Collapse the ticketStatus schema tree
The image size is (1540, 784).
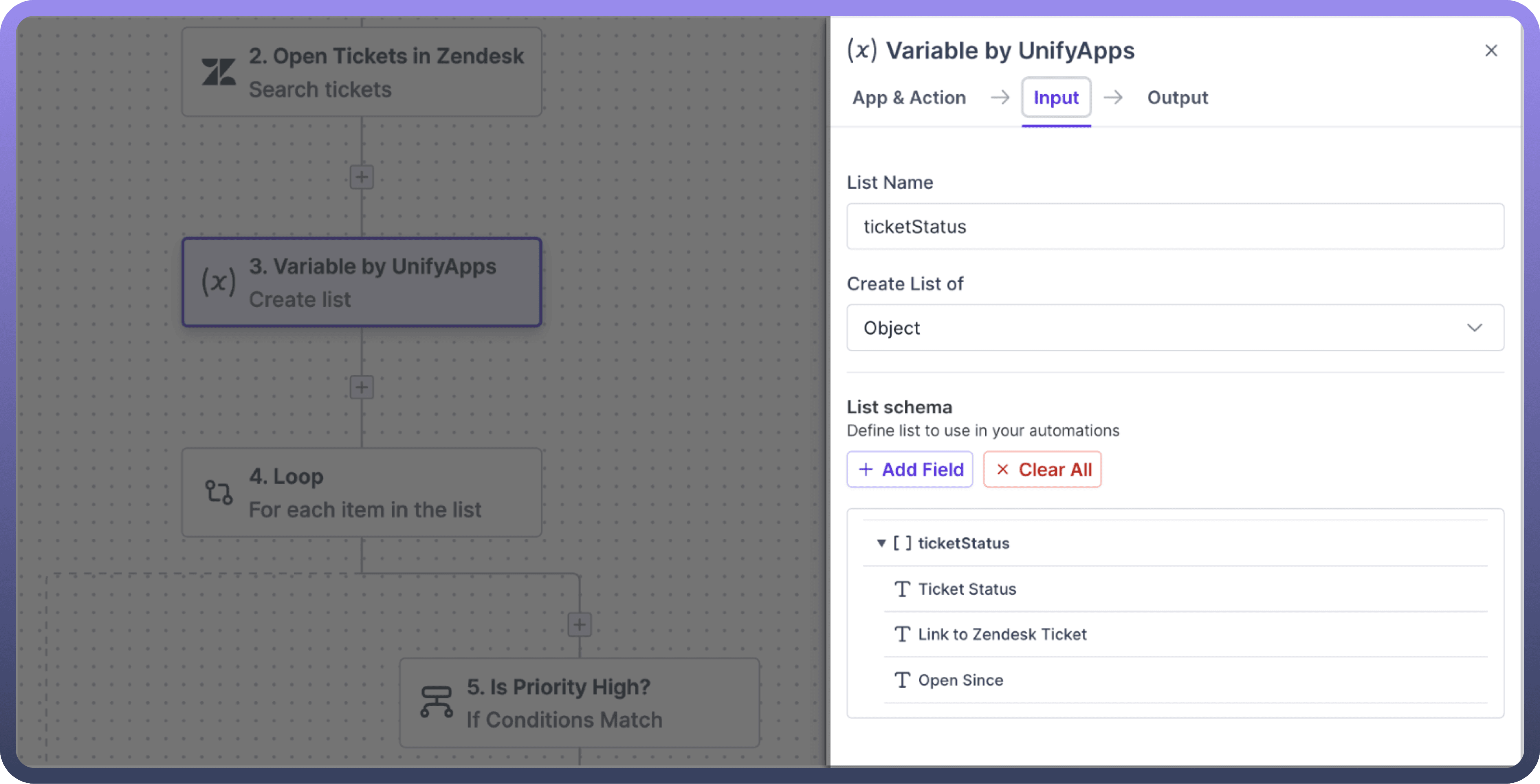(x=881, y=543)
